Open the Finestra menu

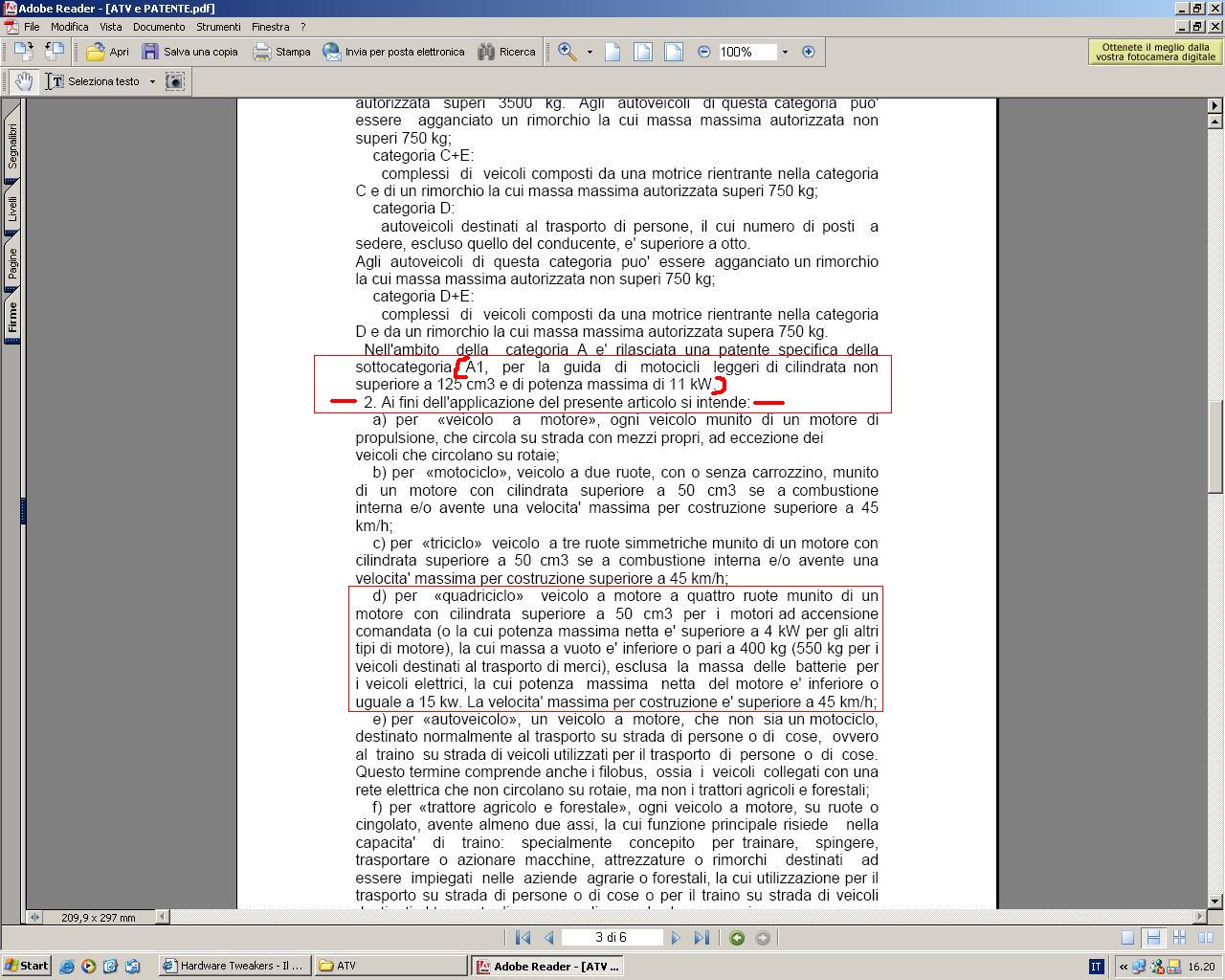click(271, 27)
